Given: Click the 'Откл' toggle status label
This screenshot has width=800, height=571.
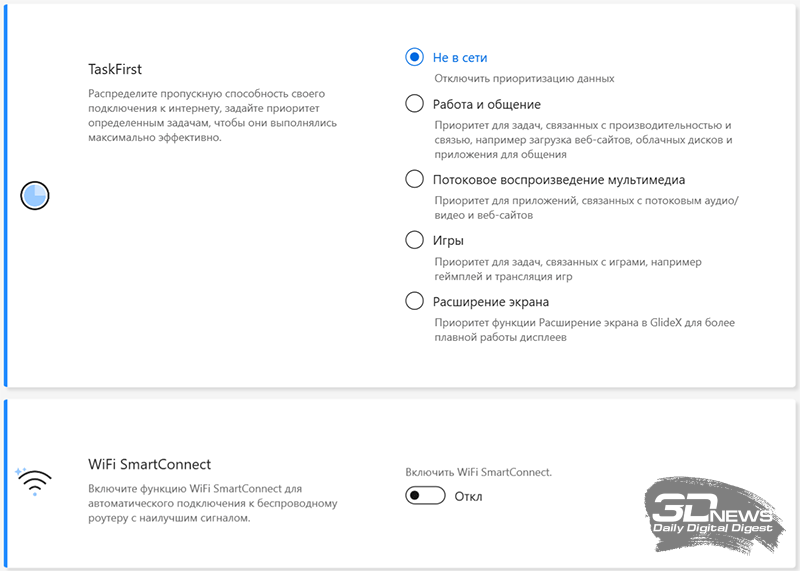Looking at the screenshot, I should click(x=468, y=496).
